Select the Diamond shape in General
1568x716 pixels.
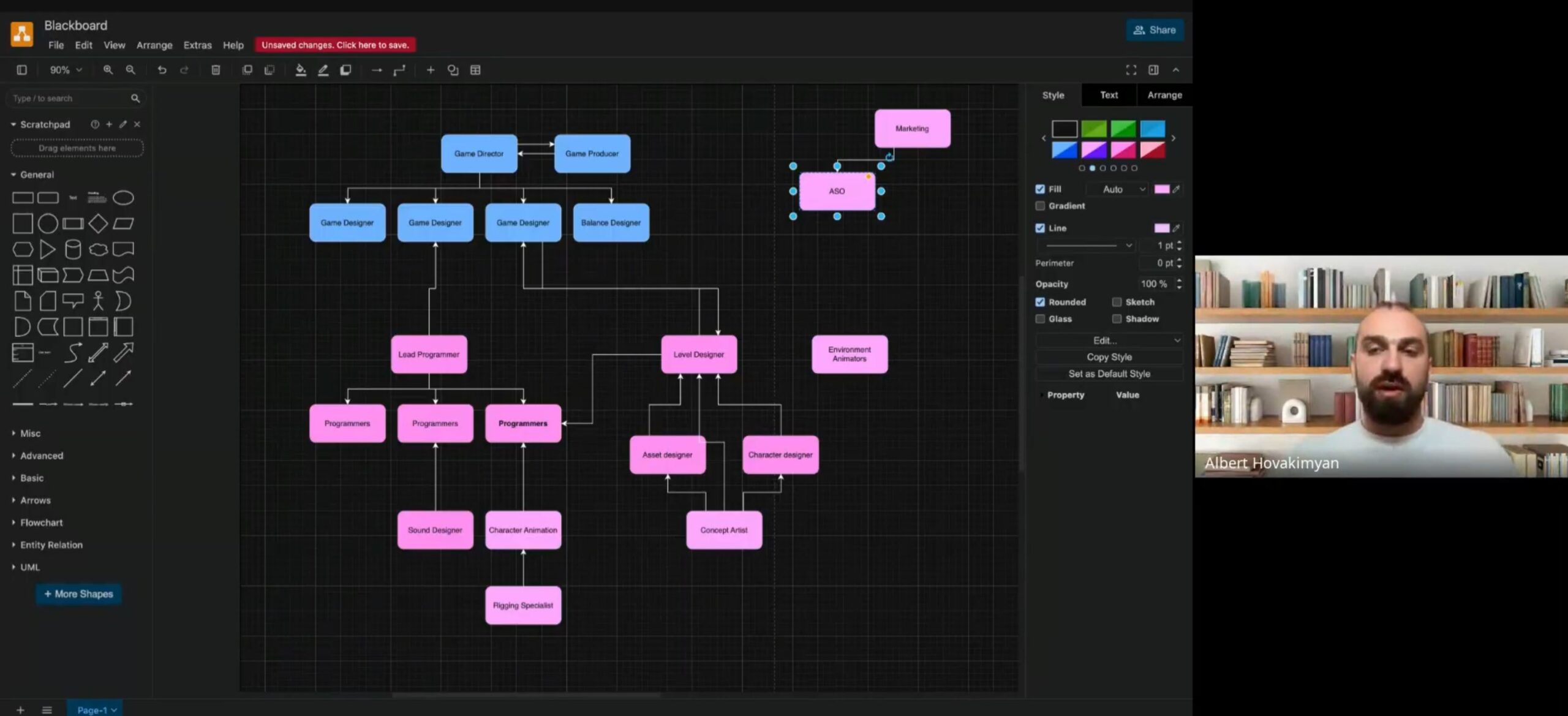(x=98, y=224)
